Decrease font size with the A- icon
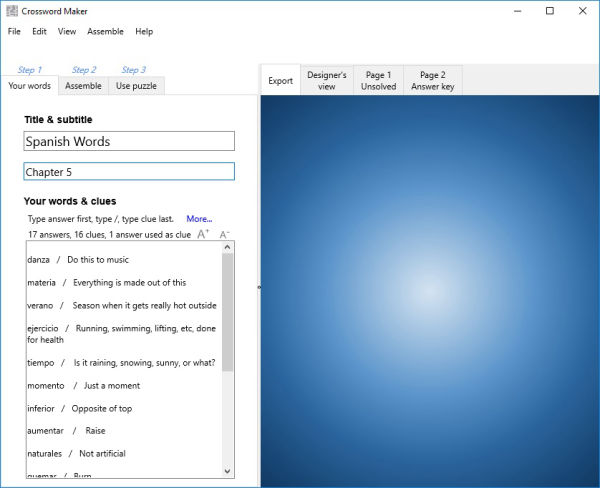This screenshot has width=600, height=488. pos(224,234)
